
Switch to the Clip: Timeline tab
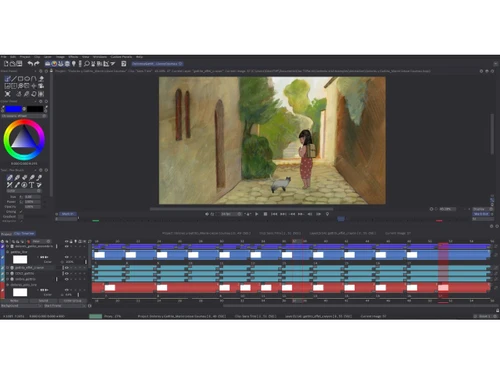24,234
